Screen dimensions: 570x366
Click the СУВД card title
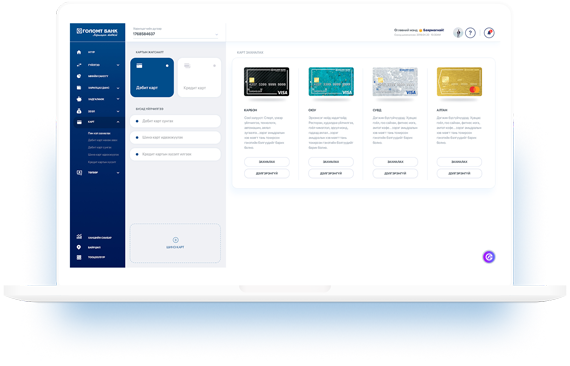[x=377, y=110]
